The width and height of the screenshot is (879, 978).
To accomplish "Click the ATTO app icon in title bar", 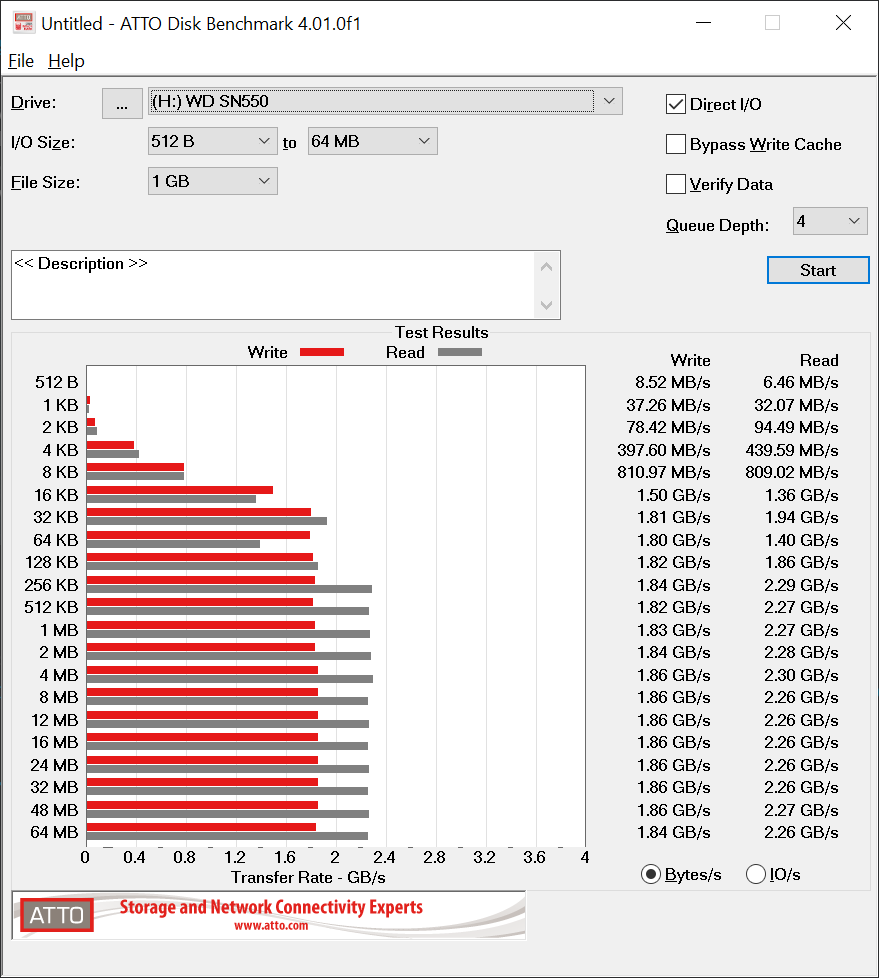I will (24, 22).
